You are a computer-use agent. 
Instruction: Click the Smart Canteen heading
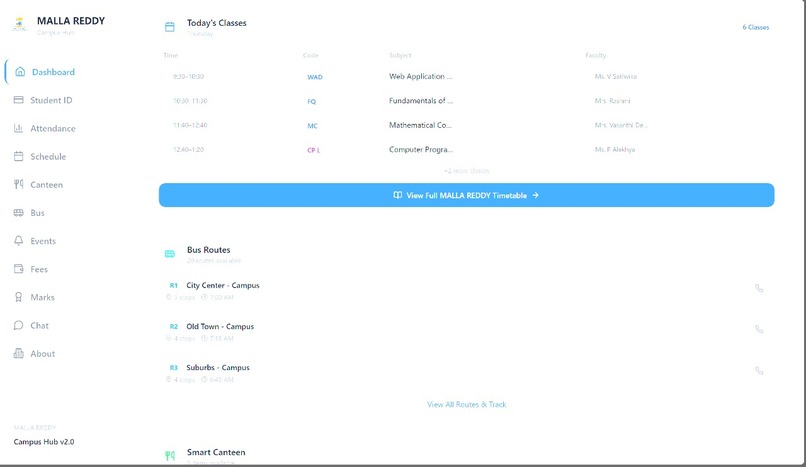[216, 452]
